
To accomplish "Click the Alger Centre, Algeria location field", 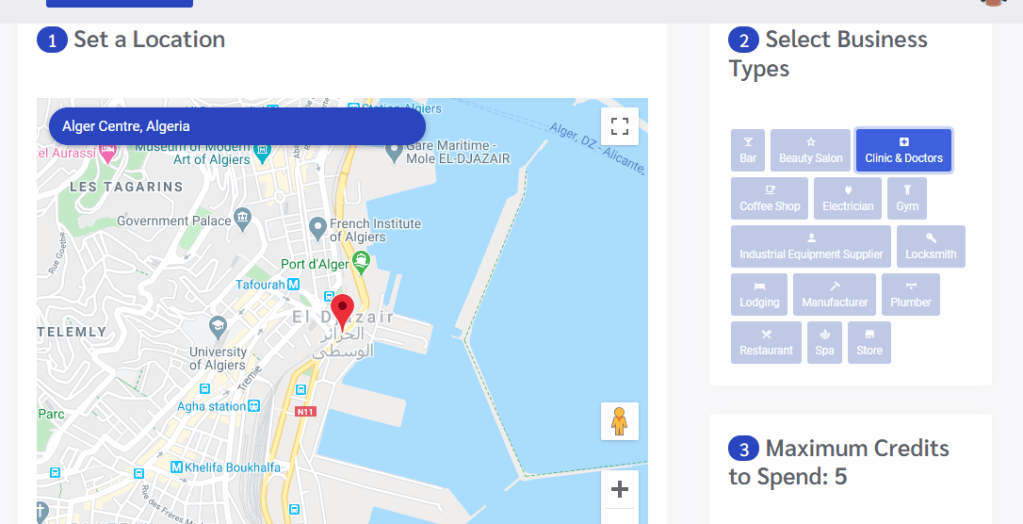I will (x=237, y=126).
